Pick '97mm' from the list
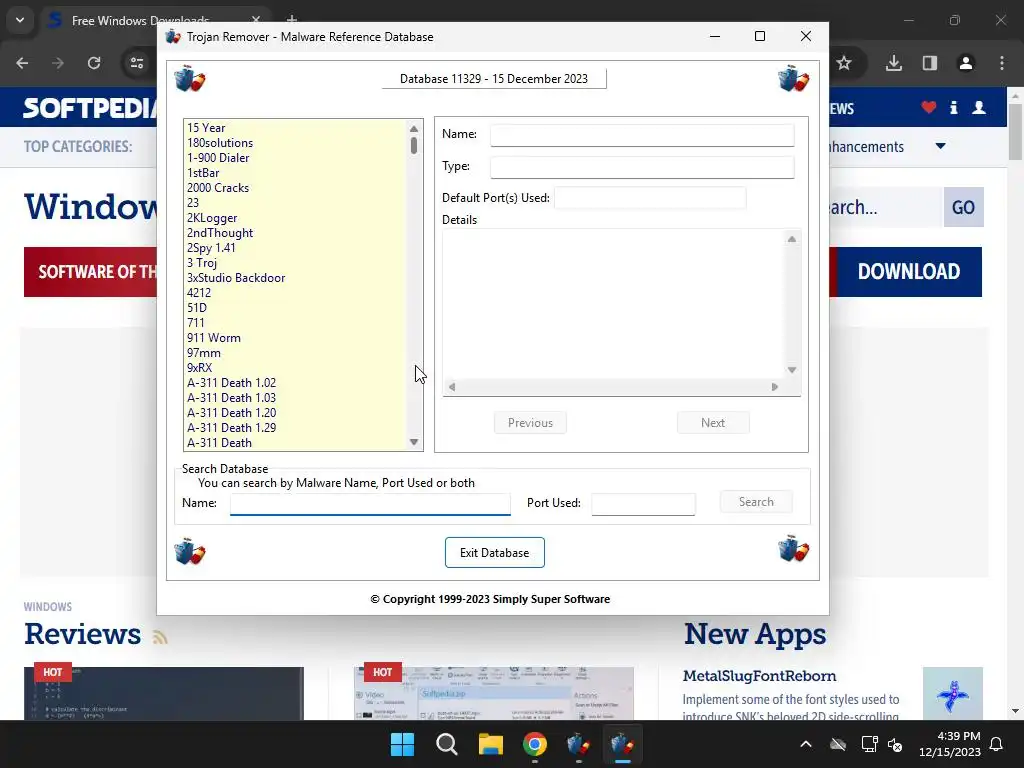The width and height of the screenshot is (1024, 768). coord(204,353)
